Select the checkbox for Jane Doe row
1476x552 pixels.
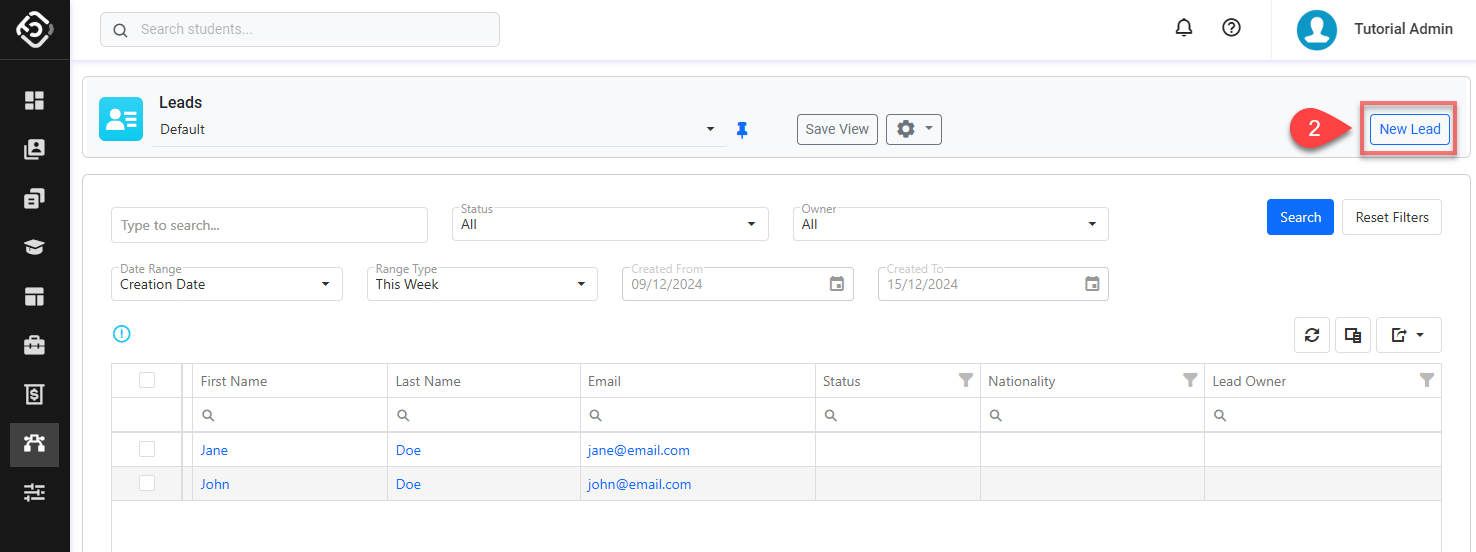tap(147, 450)
